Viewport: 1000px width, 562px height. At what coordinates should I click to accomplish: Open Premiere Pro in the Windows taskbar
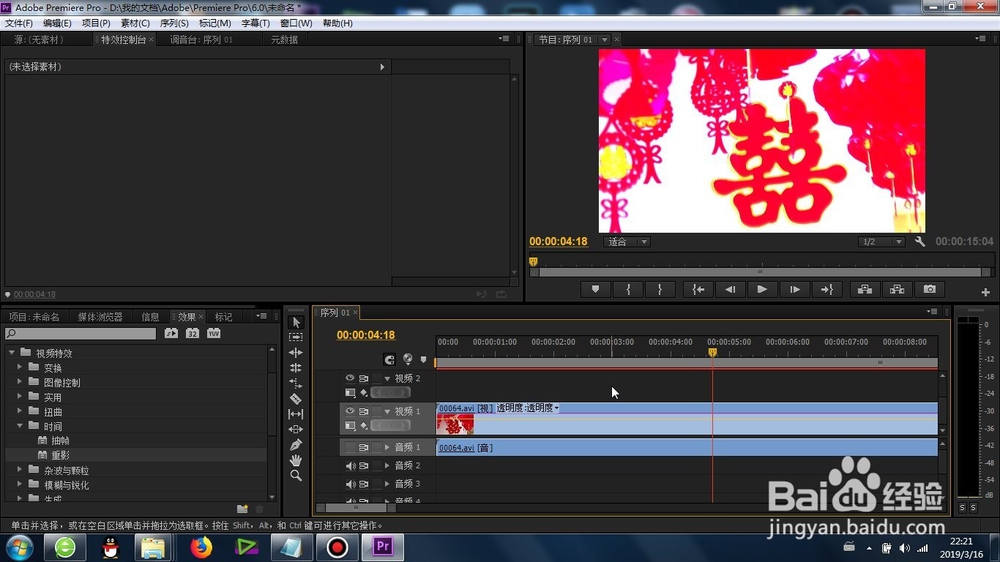383,547
